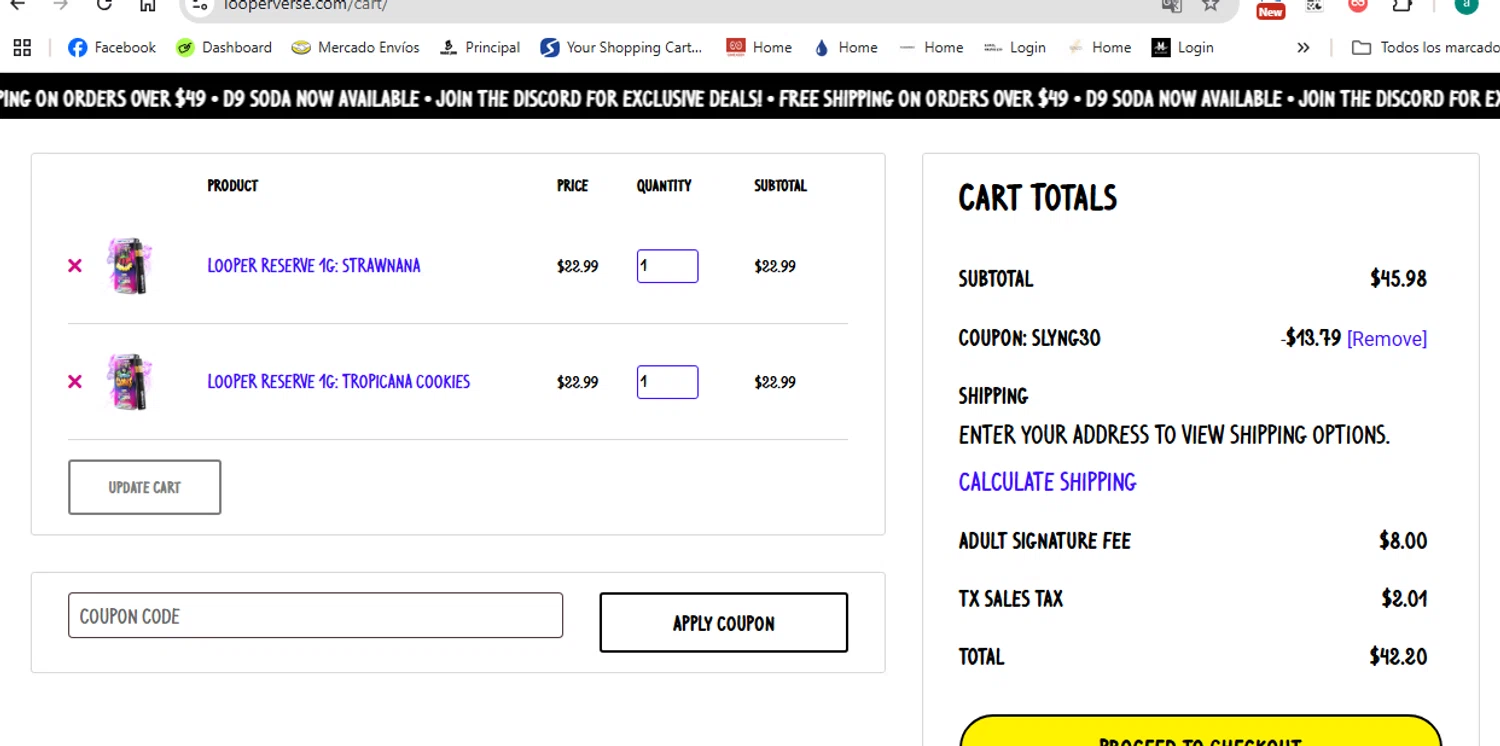Open the Strawnana product thumbnail
Viewport: 1500px width, 746px height.
130,266
